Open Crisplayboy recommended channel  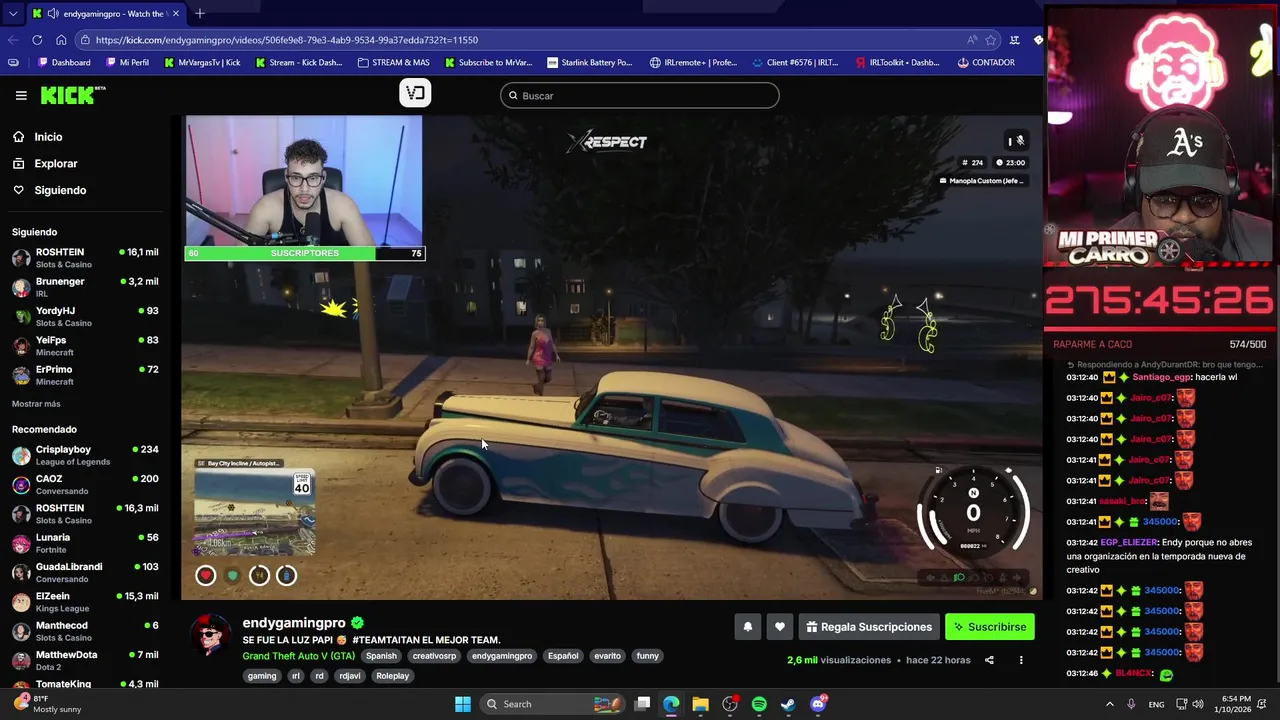85,455
